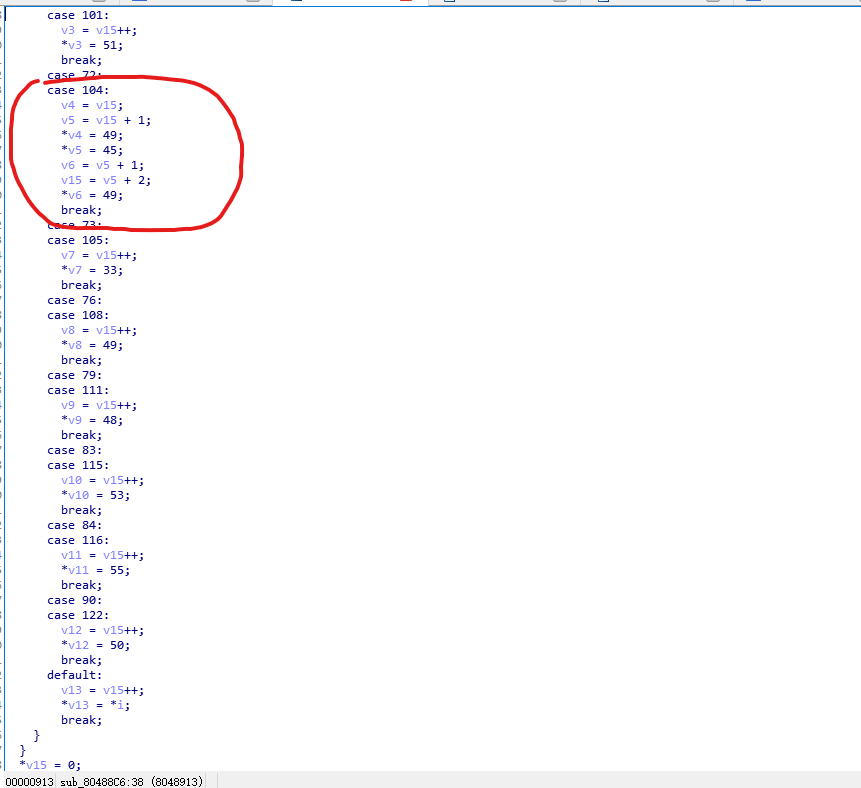
Task: Click the statement '*v11 = 55;'
Action: pyautogui.click(x=96, y=570)
